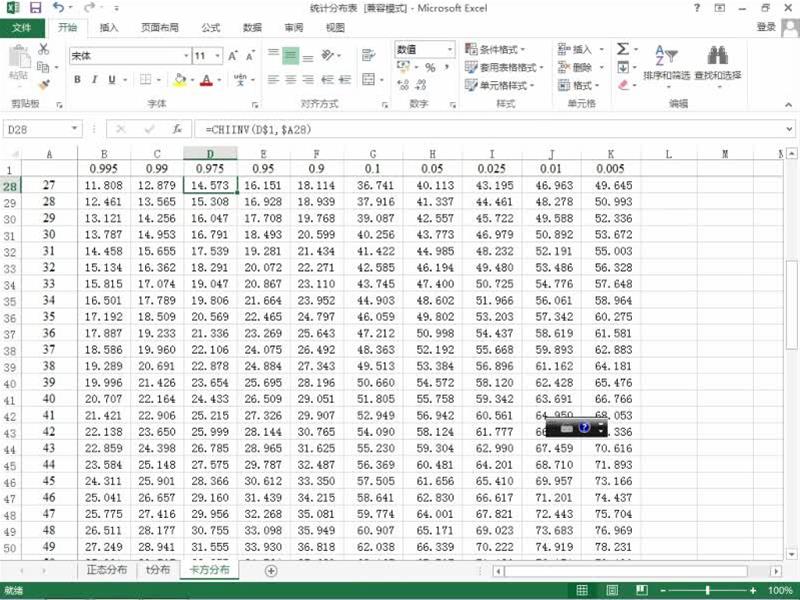Click the formula bar input field
800x600 pixels.
coord(480,129)
